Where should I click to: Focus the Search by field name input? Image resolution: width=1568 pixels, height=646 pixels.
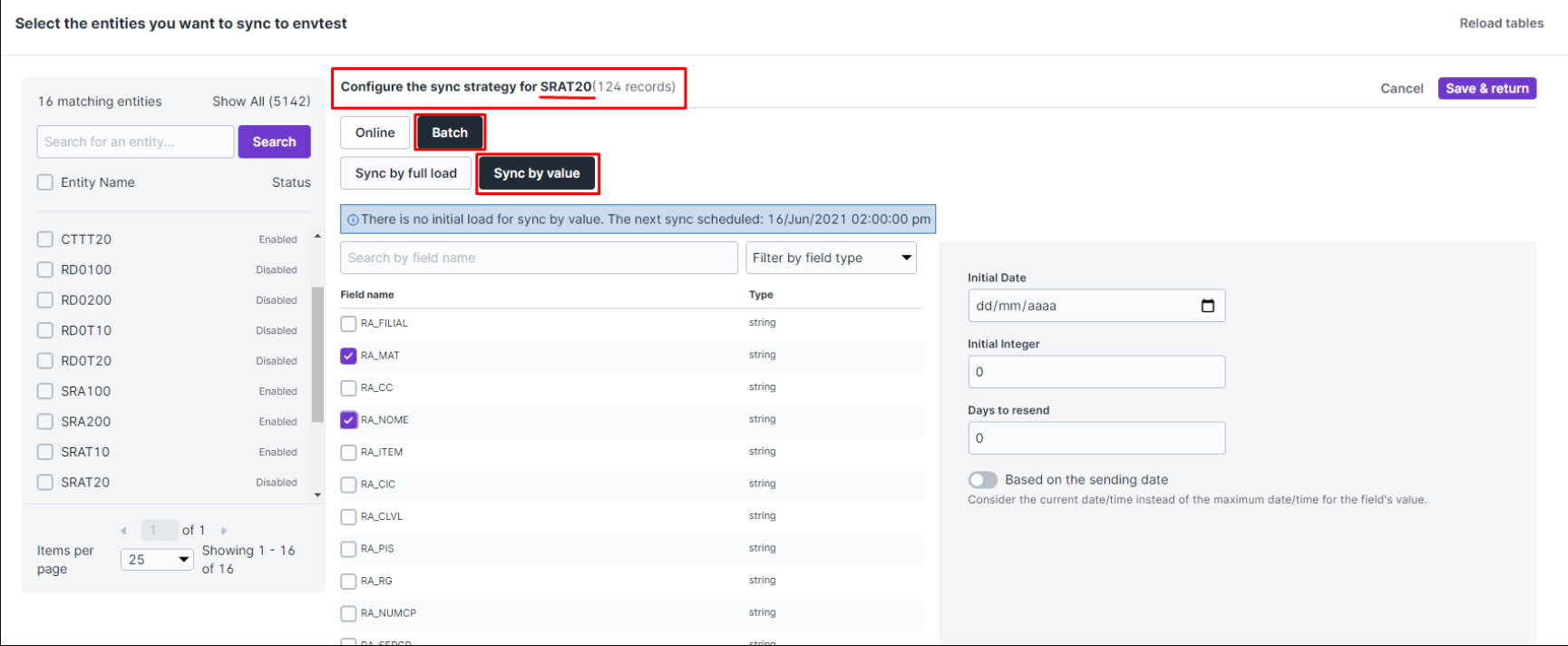(539, 258)
